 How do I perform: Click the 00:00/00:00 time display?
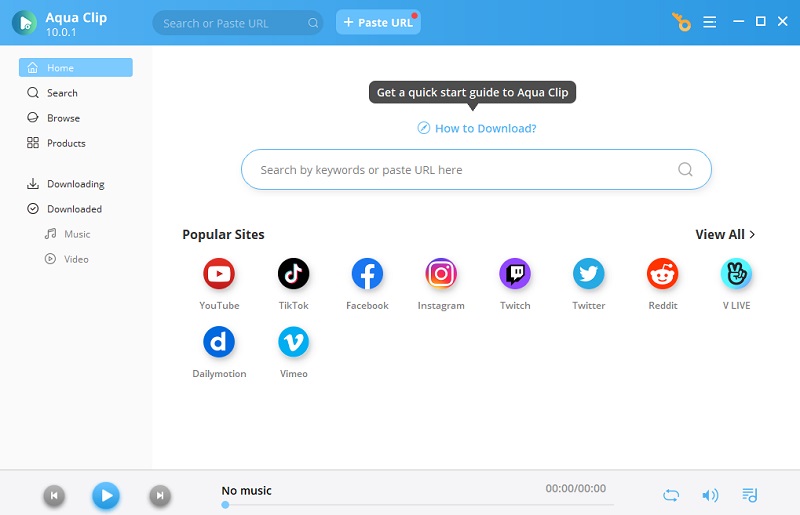[x=576, y=488]
